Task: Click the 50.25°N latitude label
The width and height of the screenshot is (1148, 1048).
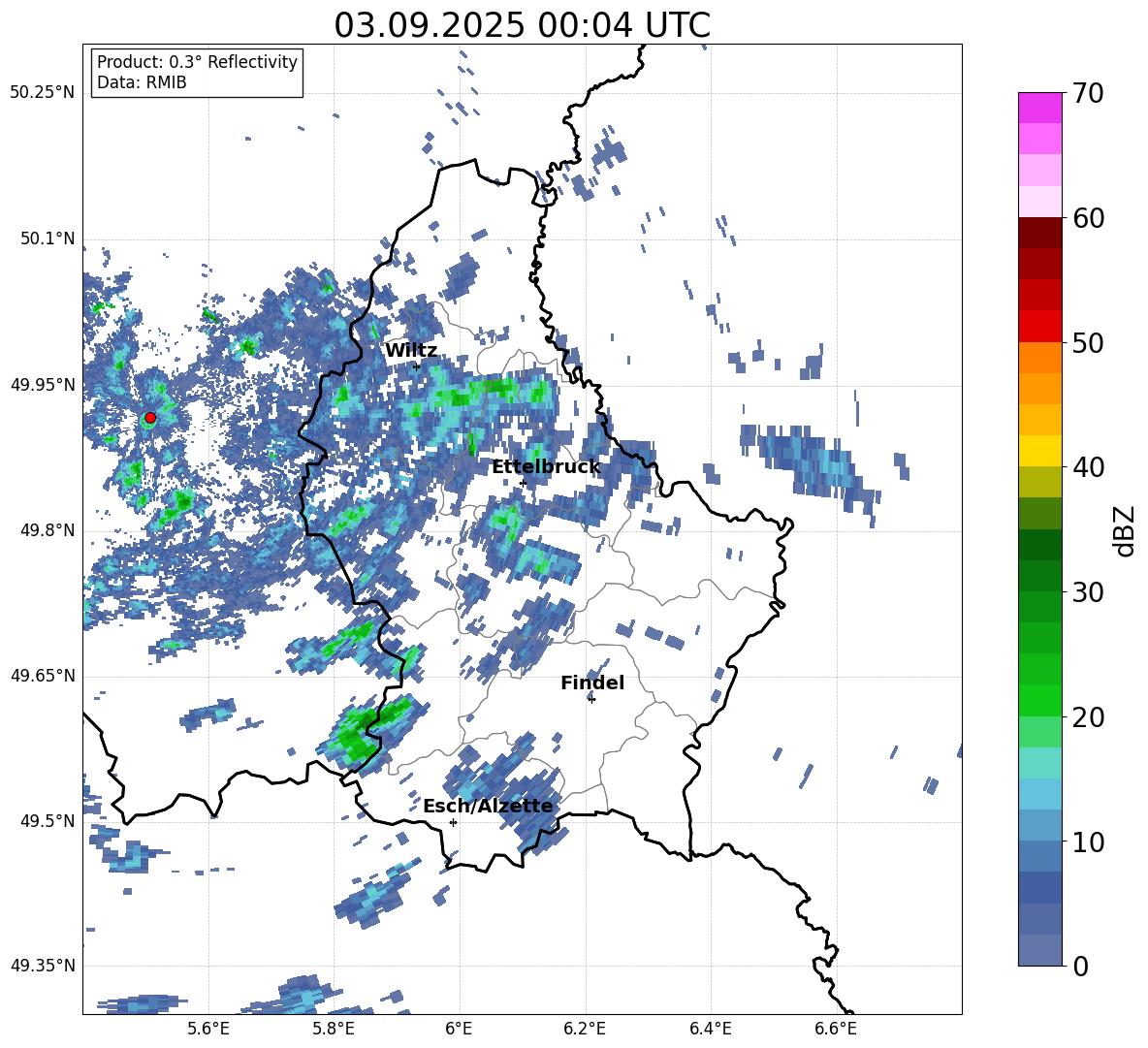Action: click(x=43, y=93)
